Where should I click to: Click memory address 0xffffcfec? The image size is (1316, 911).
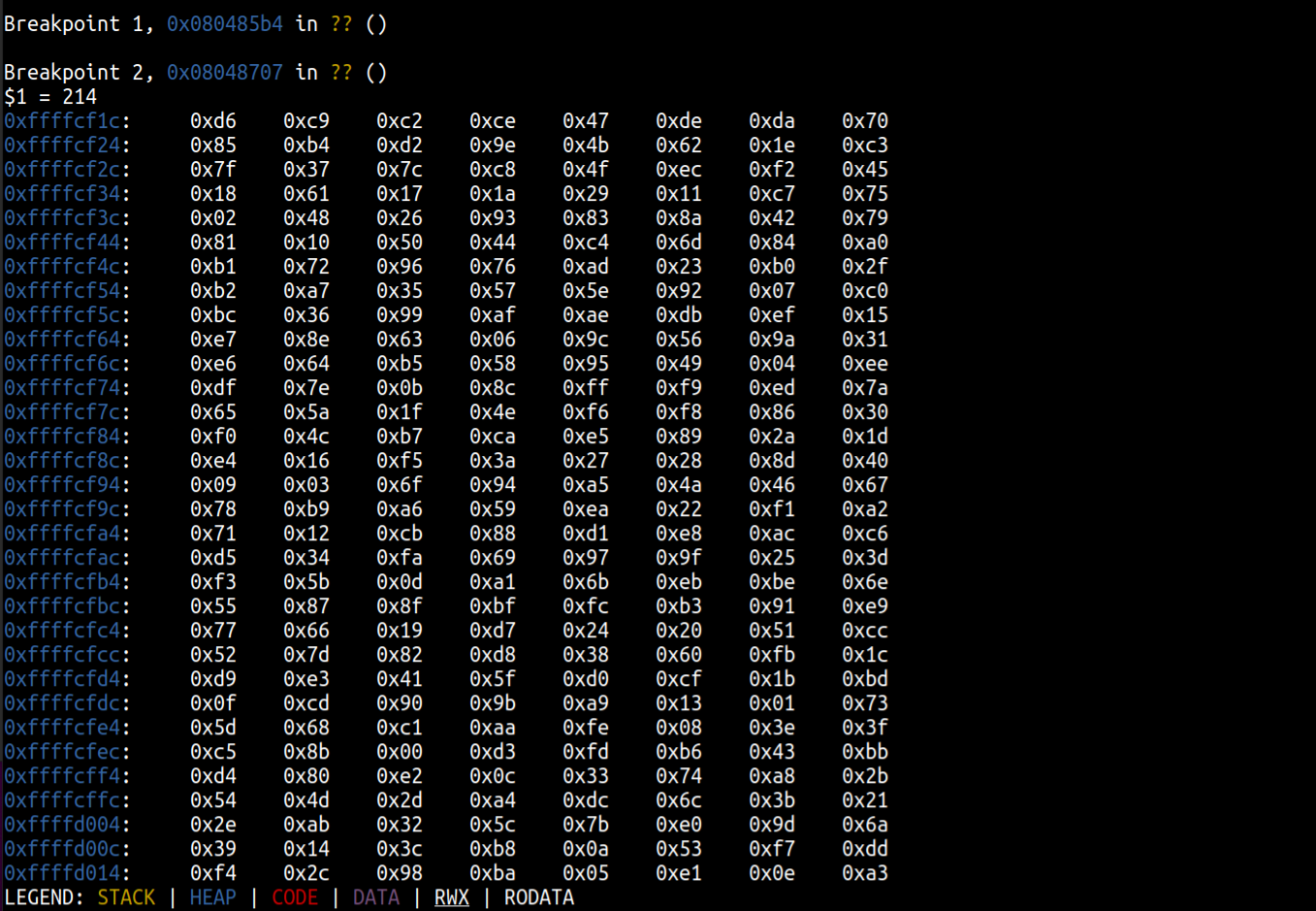coord(62,752)
